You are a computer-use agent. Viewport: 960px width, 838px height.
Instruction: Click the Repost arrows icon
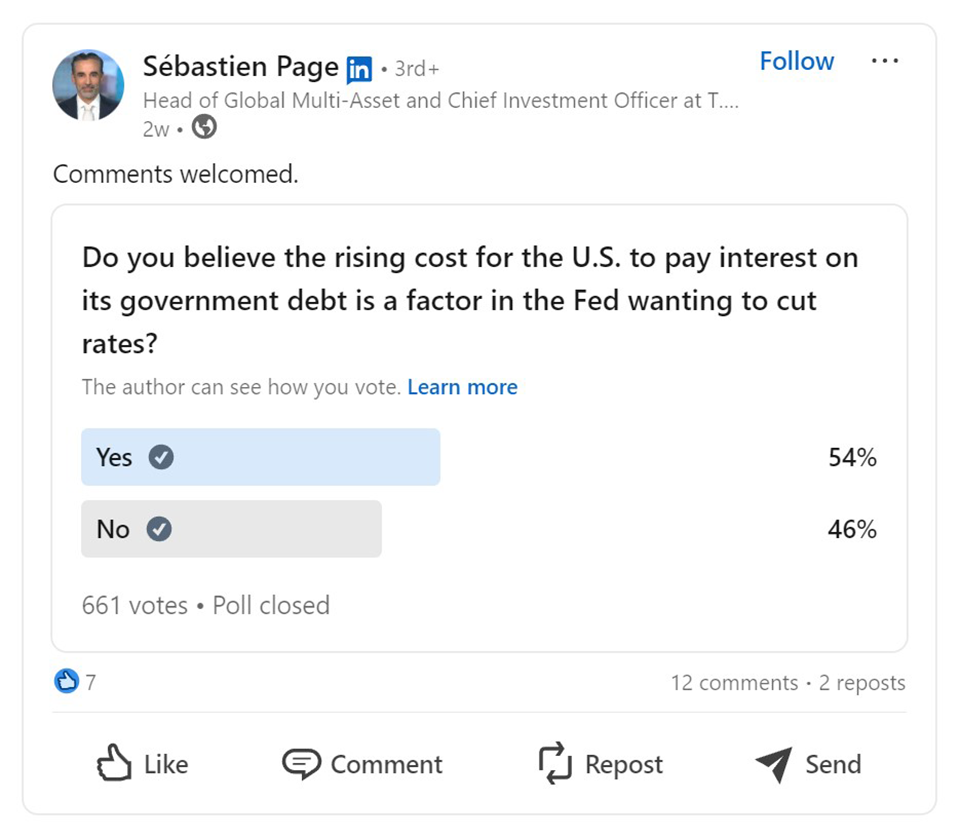555,764
